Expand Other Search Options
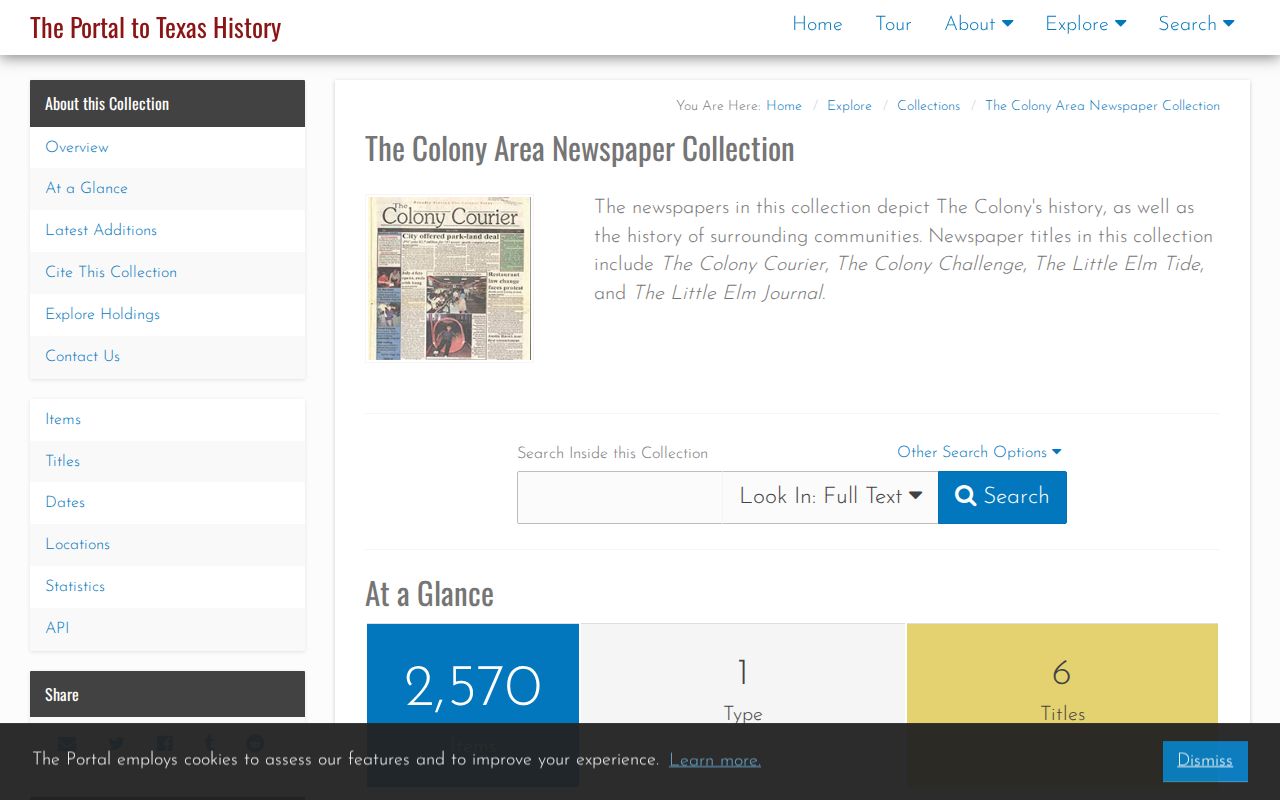This screenshot has height=800, width=1280. pos(979,452)
